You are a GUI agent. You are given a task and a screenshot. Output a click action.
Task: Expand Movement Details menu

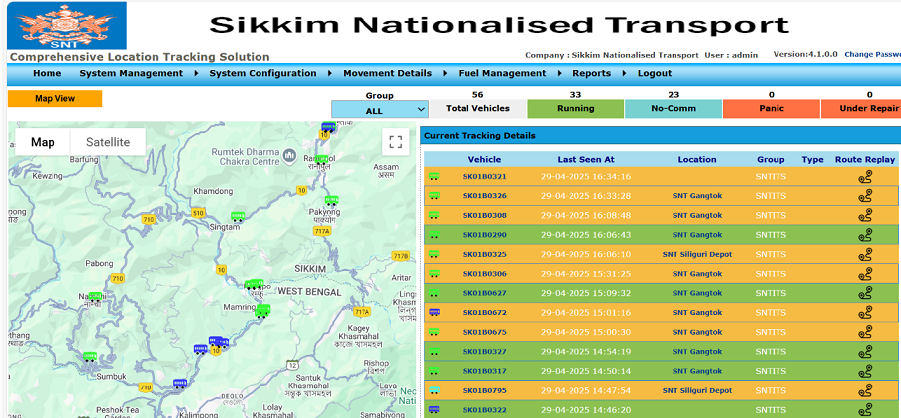[x=387, y=73]
